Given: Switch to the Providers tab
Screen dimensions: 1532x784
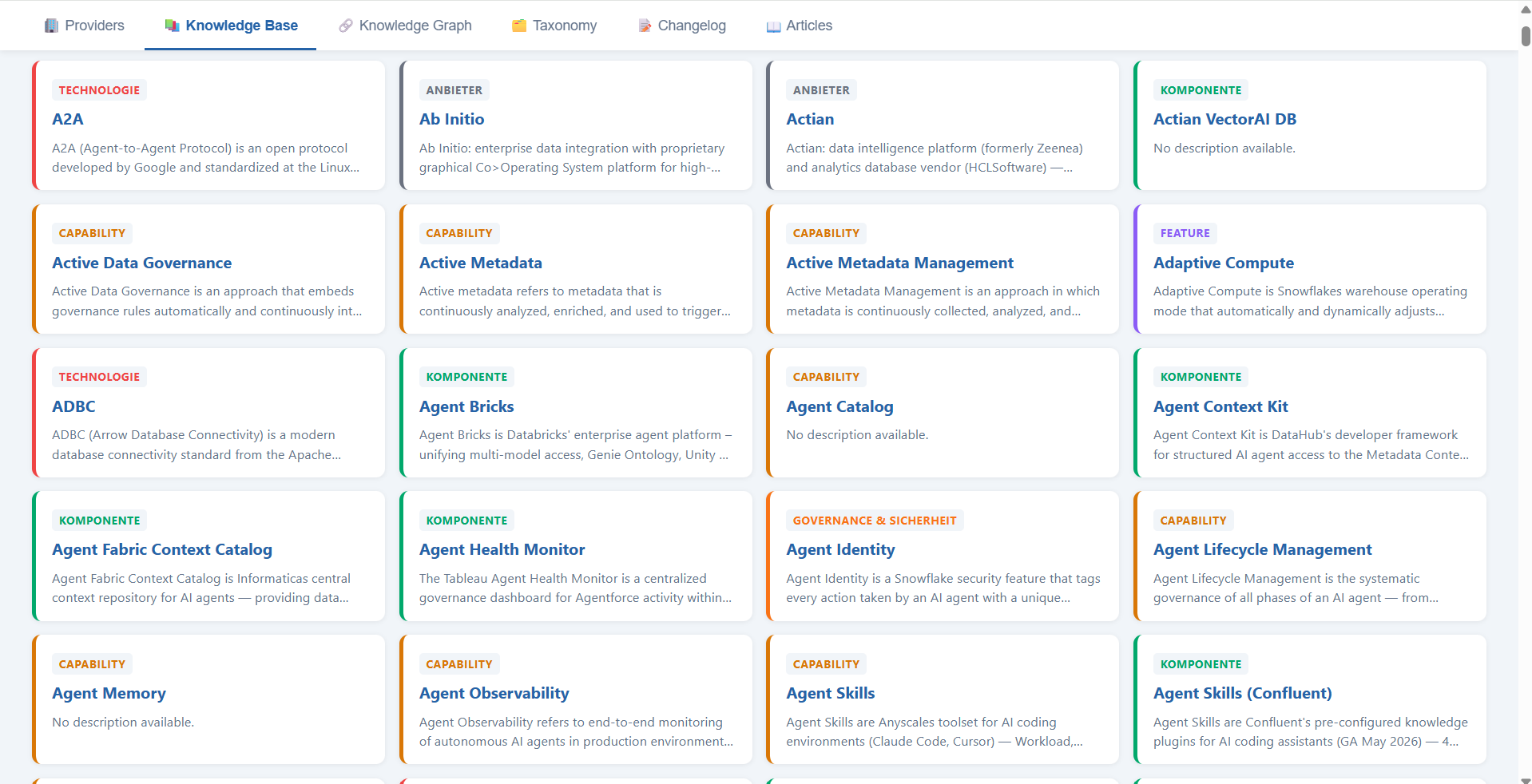Looking at the screenshot, I should (x=85, y=26).
